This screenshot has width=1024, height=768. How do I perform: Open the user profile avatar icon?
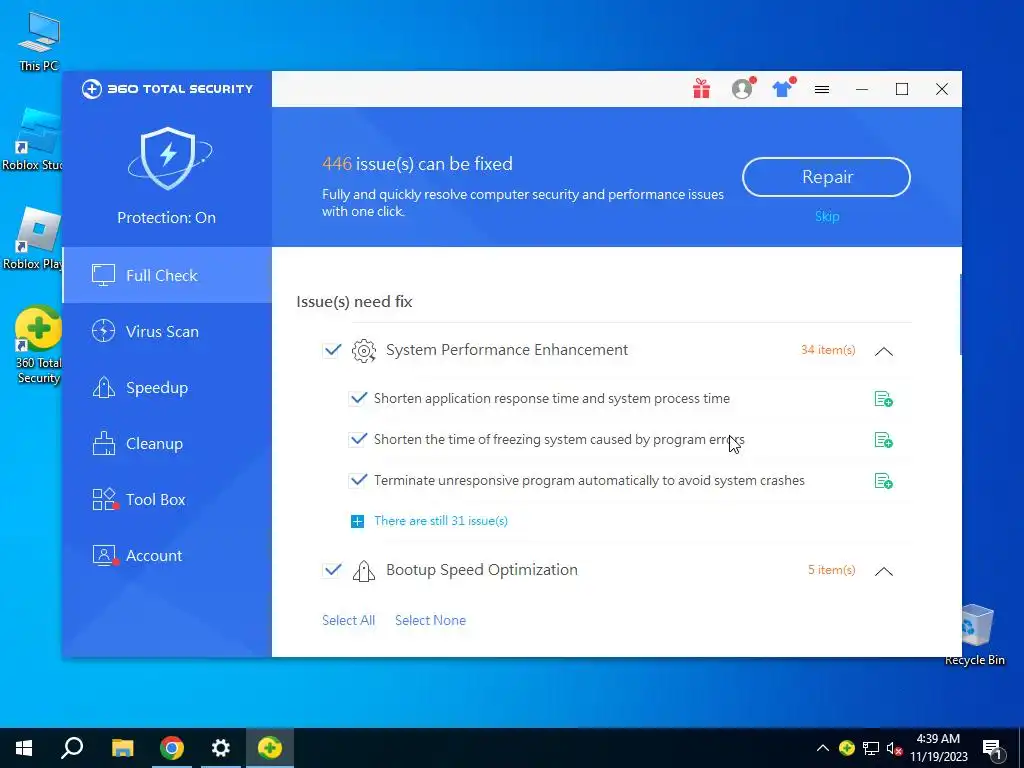pos(742,89)
